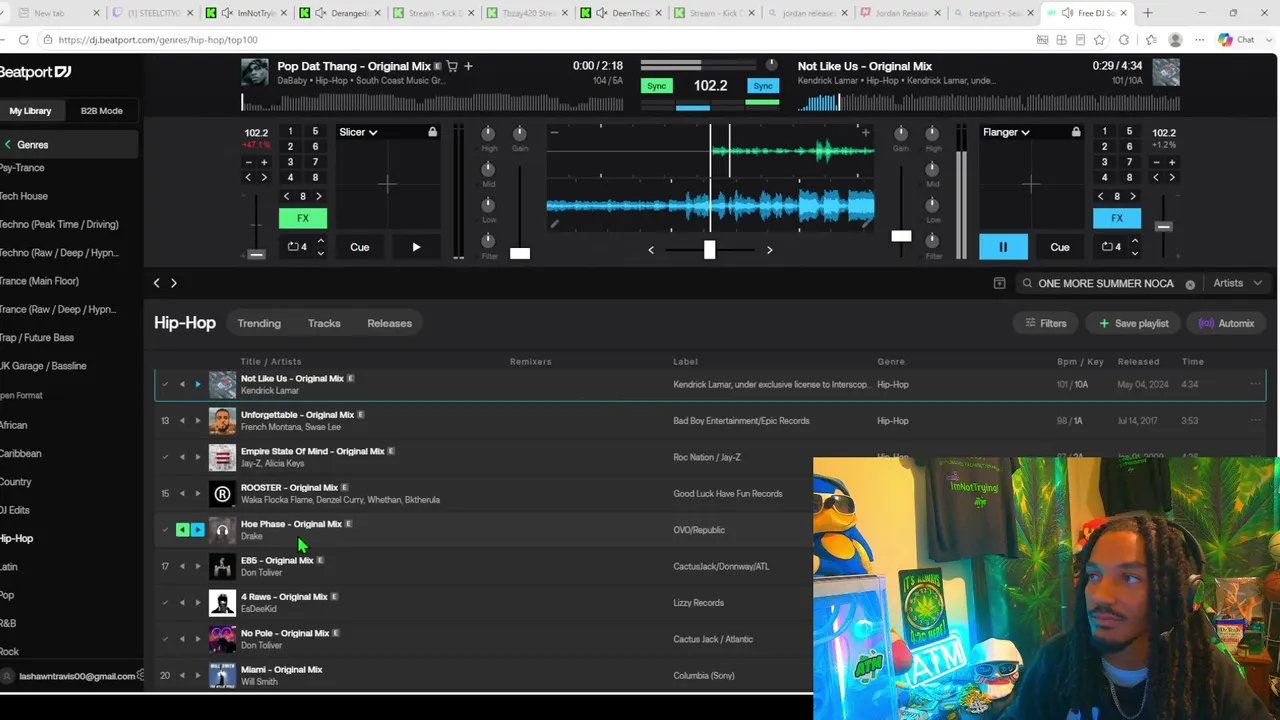Decrease left deck tempo with minus
The height and width of the screenshot is (720, 1280).
[248, 162]
